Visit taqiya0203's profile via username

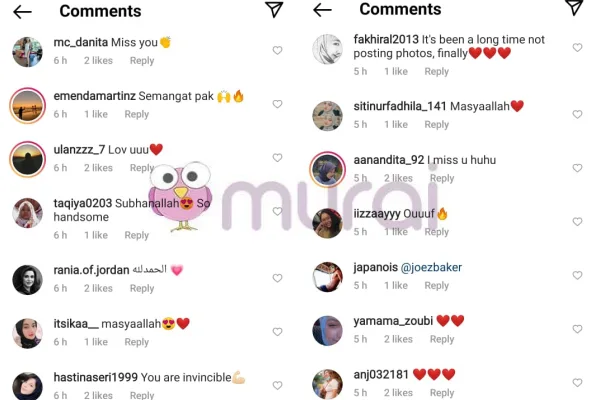pos(83,203)
